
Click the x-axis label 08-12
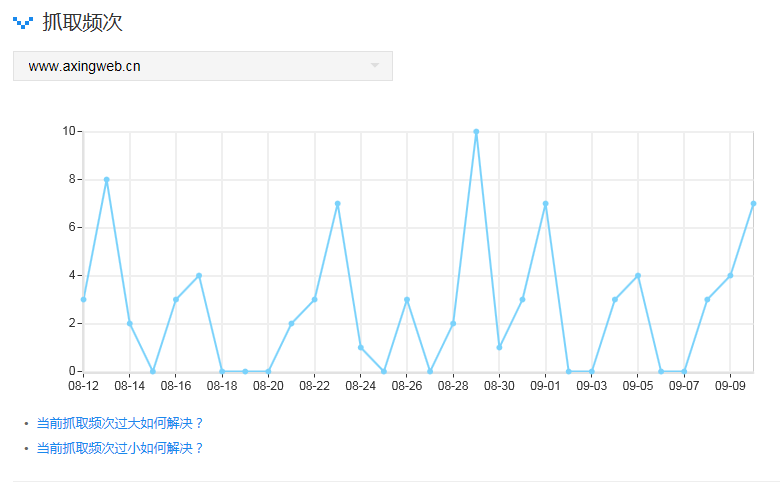click(84, 386)
